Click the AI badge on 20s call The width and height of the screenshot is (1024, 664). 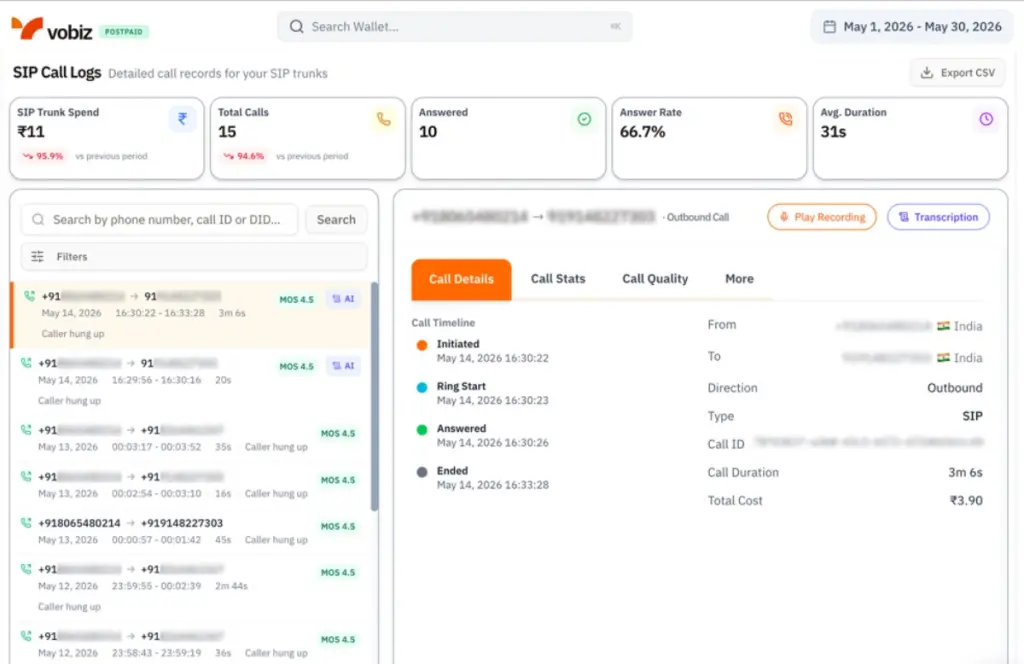point(343,366)
